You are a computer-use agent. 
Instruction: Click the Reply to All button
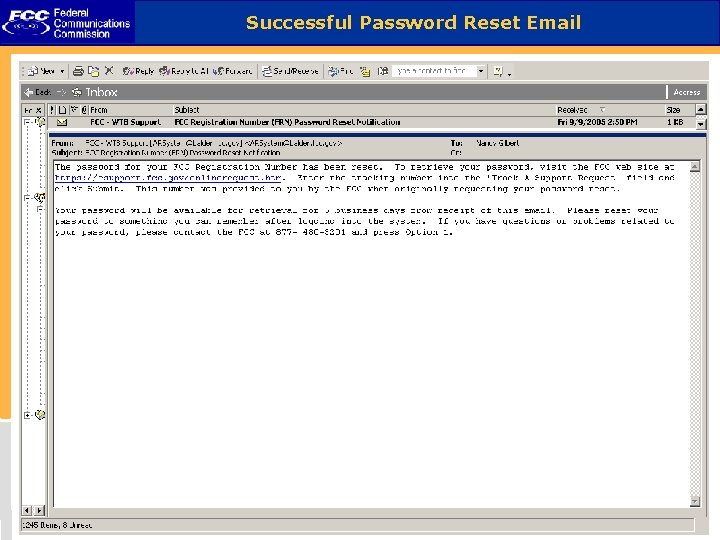pos(184,71)
